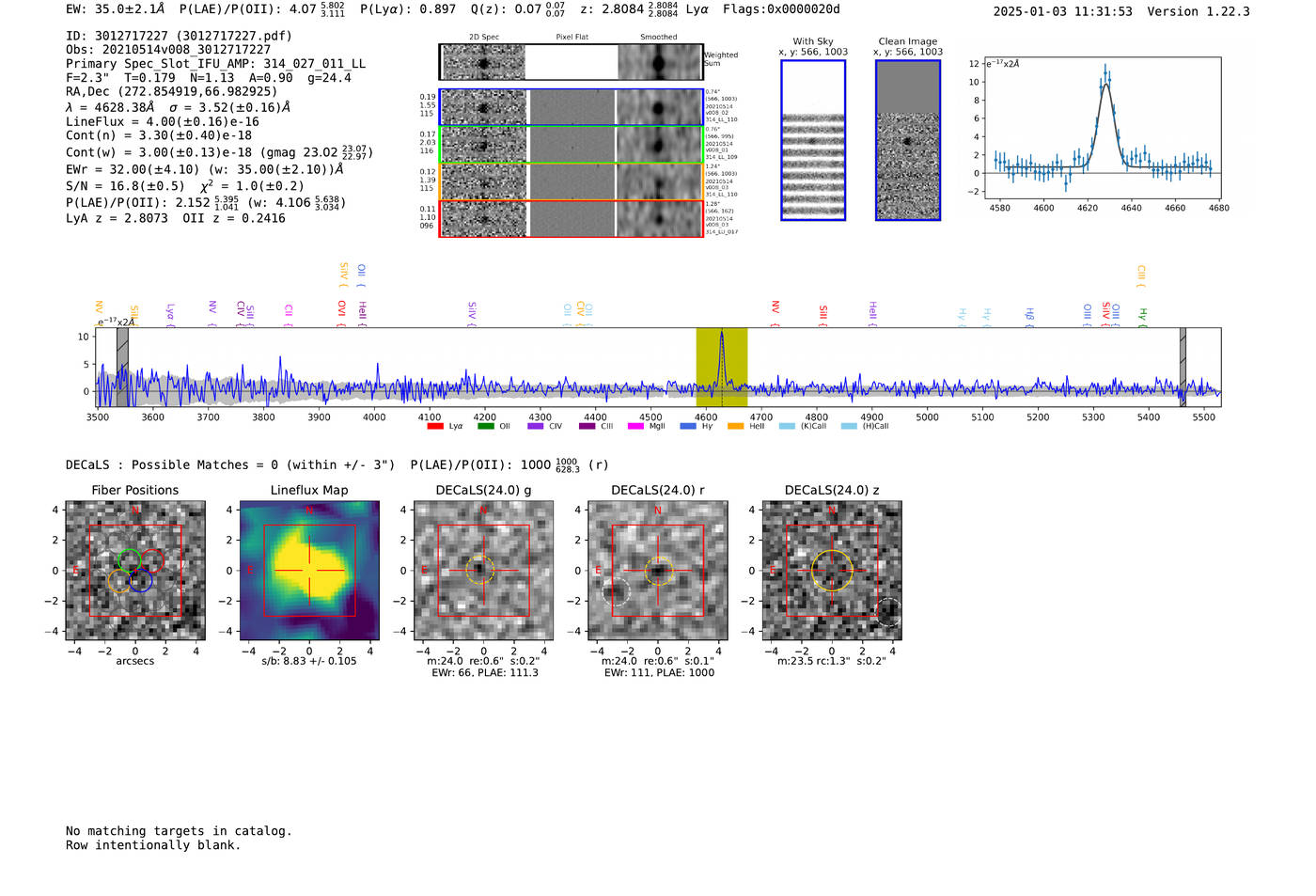Click the Obs: 20210514v008_3012717227 text
The width and height of the screenshot is (1316, 896).
pyautogui.click(x=168, y=50)
